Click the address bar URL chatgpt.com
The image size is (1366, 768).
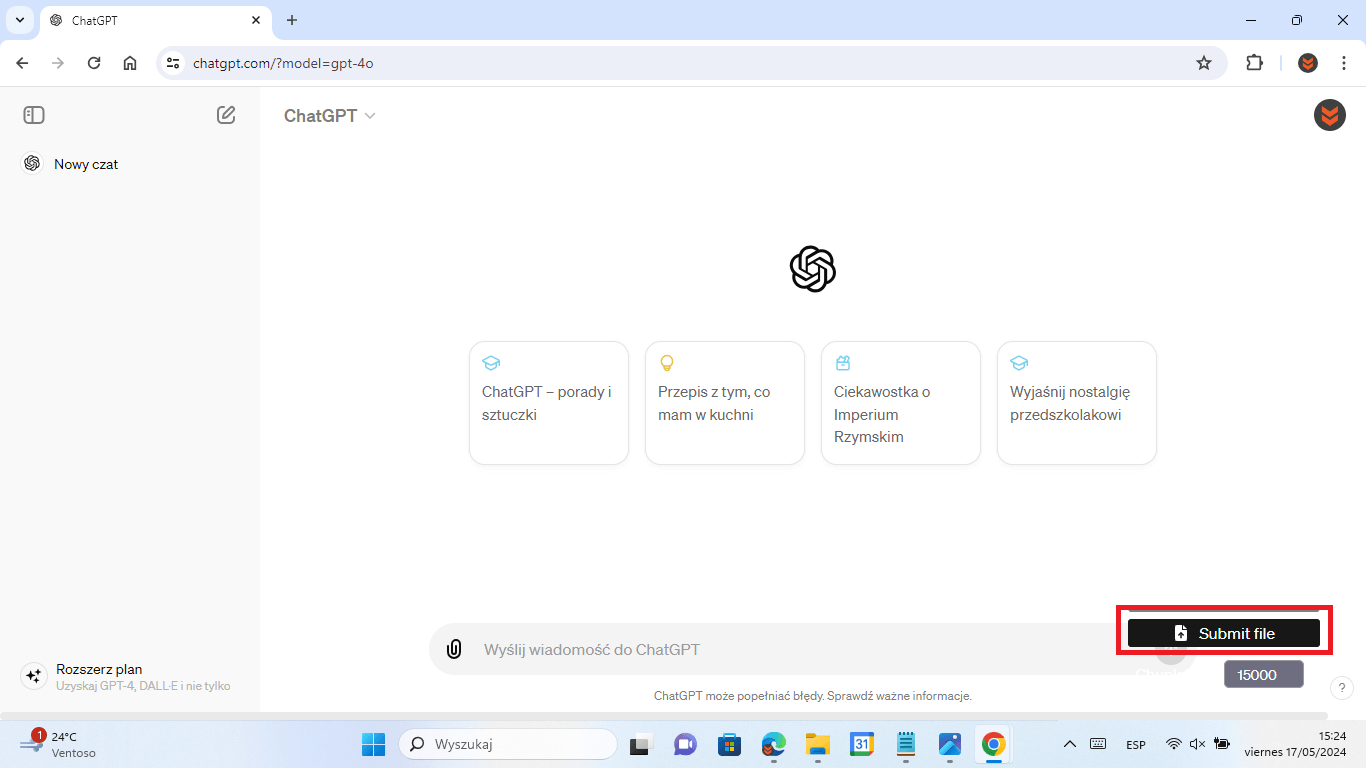click(x=283, y=63)
